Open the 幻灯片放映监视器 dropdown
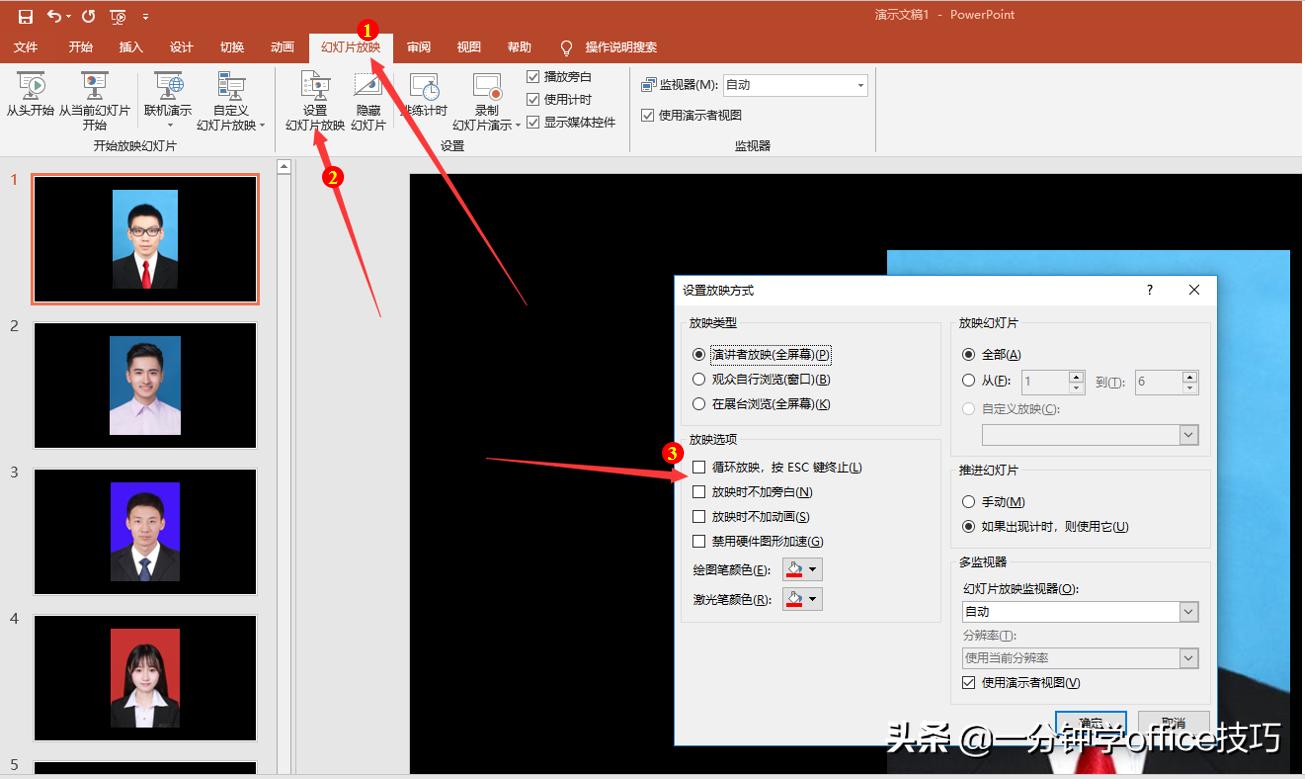 click(x=1188, y=611)
